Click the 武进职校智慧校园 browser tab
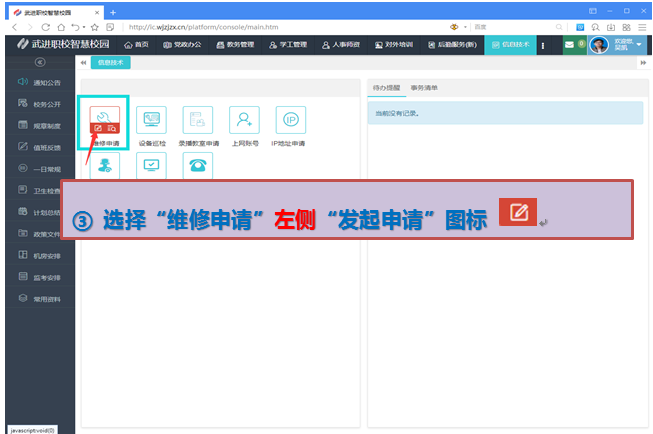This screenshot has width=653, height=434. [x=55, y=12]
